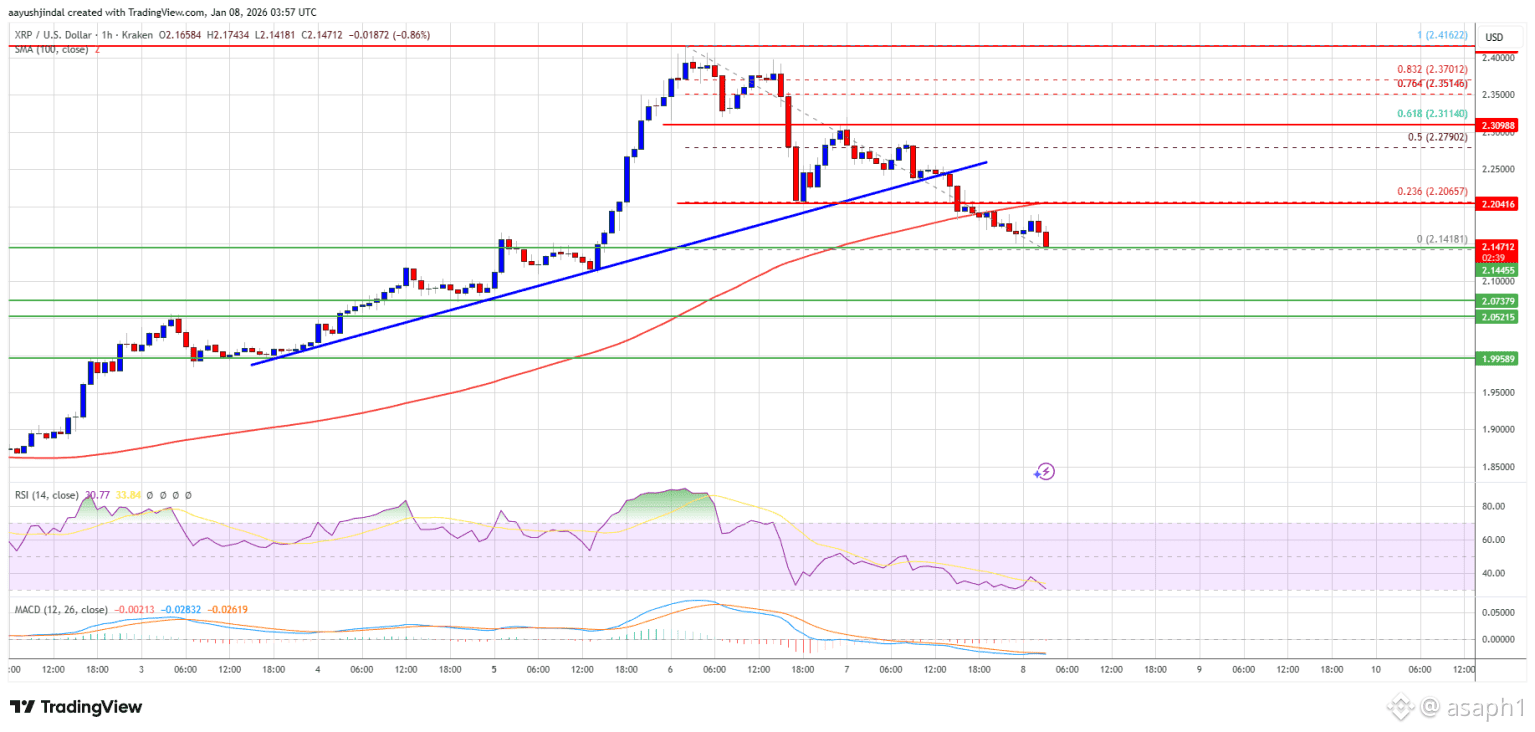The height and width of the screenshot is (732, 1535).
Task: Select the 2.20416 red price level label
Action: click(x=1499, y=203)
